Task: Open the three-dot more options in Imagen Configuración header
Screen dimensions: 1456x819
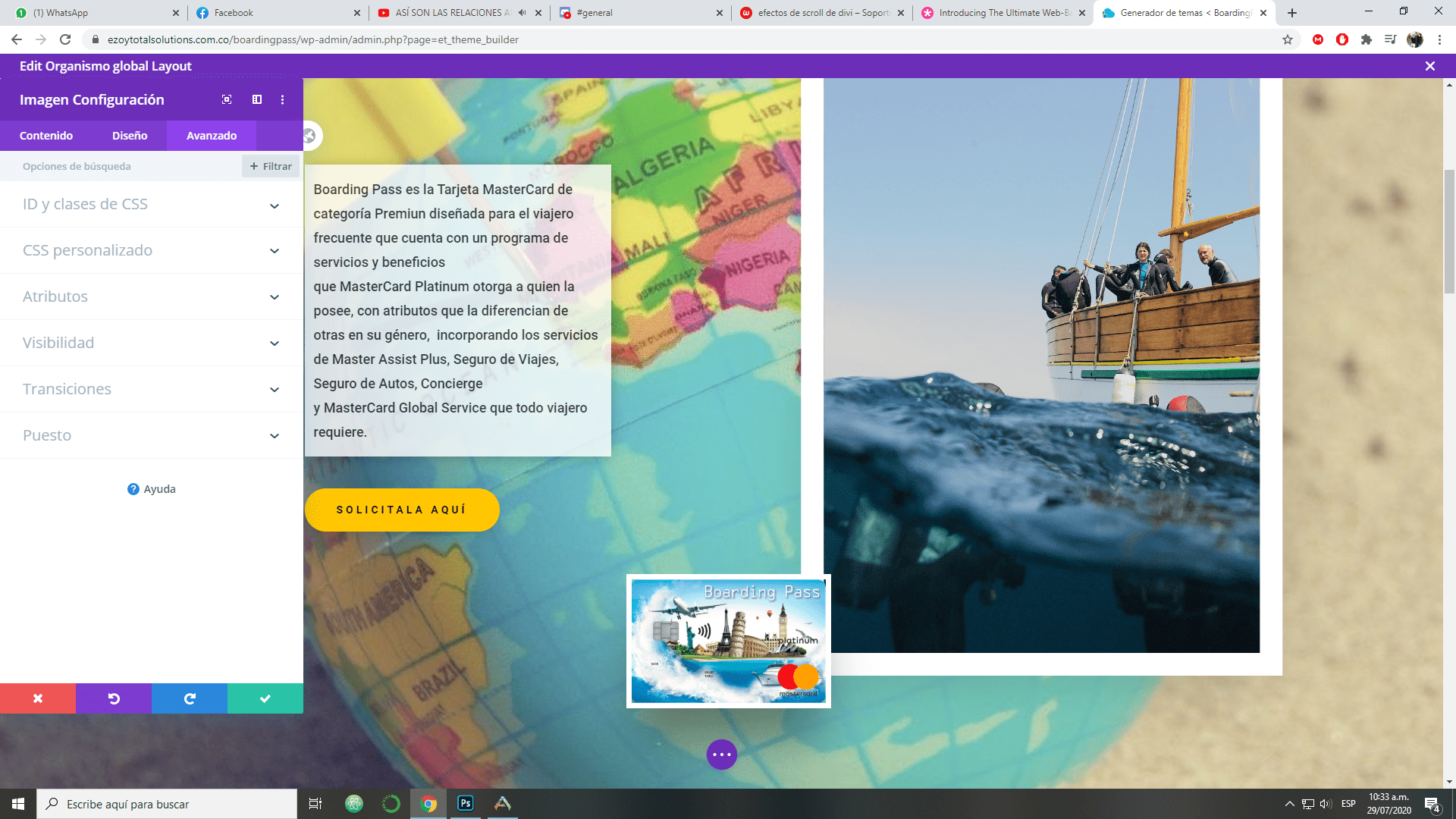Action: click(x=283, y=99)
